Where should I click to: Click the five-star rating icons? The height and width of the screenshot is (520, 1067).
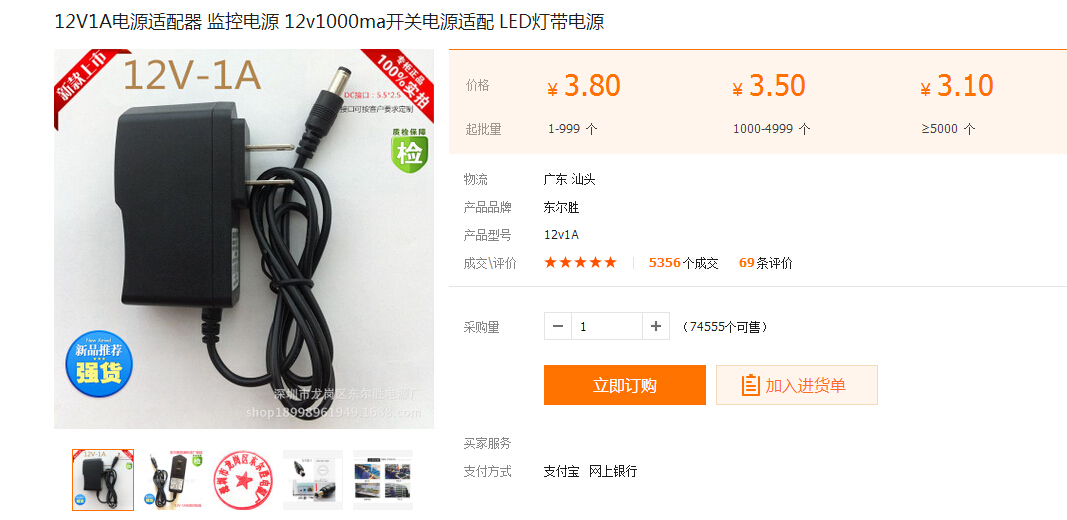tap(580, 263)
